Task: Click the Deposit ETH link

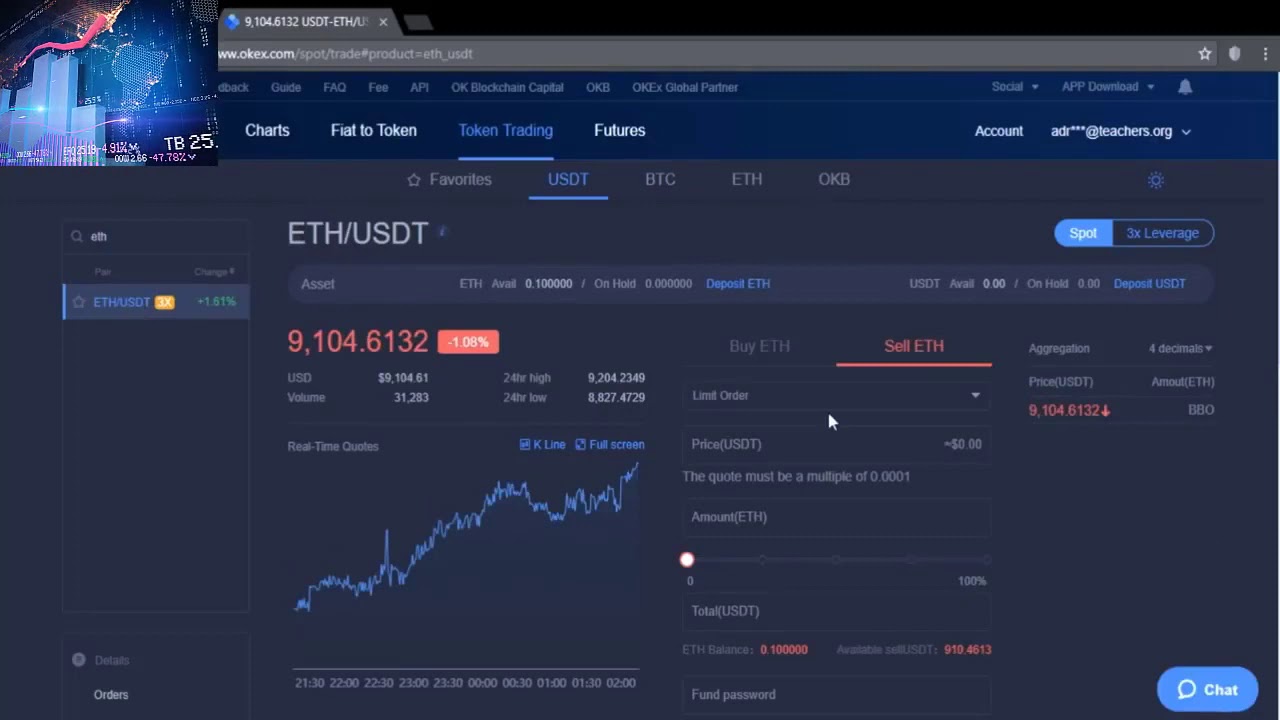Action: coord(738,284)
